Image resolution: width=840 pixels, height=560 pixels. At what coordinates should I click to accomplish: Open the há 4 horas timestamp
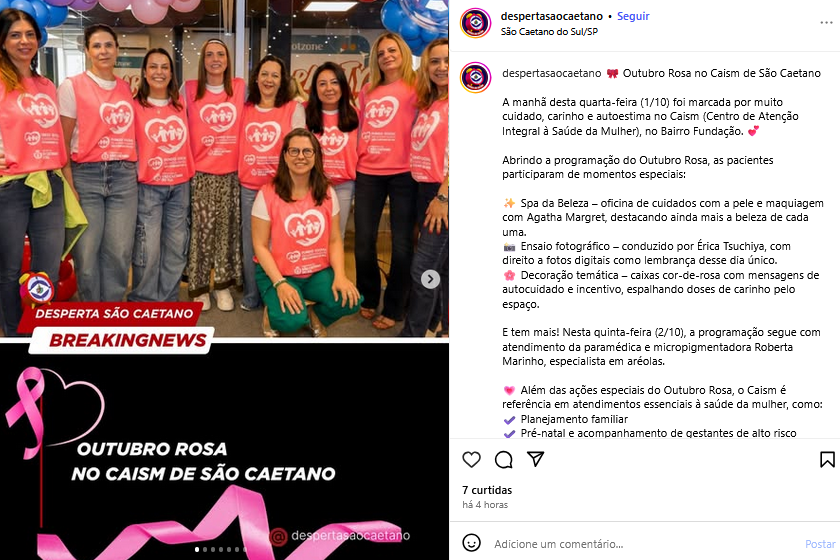point(485,505)
